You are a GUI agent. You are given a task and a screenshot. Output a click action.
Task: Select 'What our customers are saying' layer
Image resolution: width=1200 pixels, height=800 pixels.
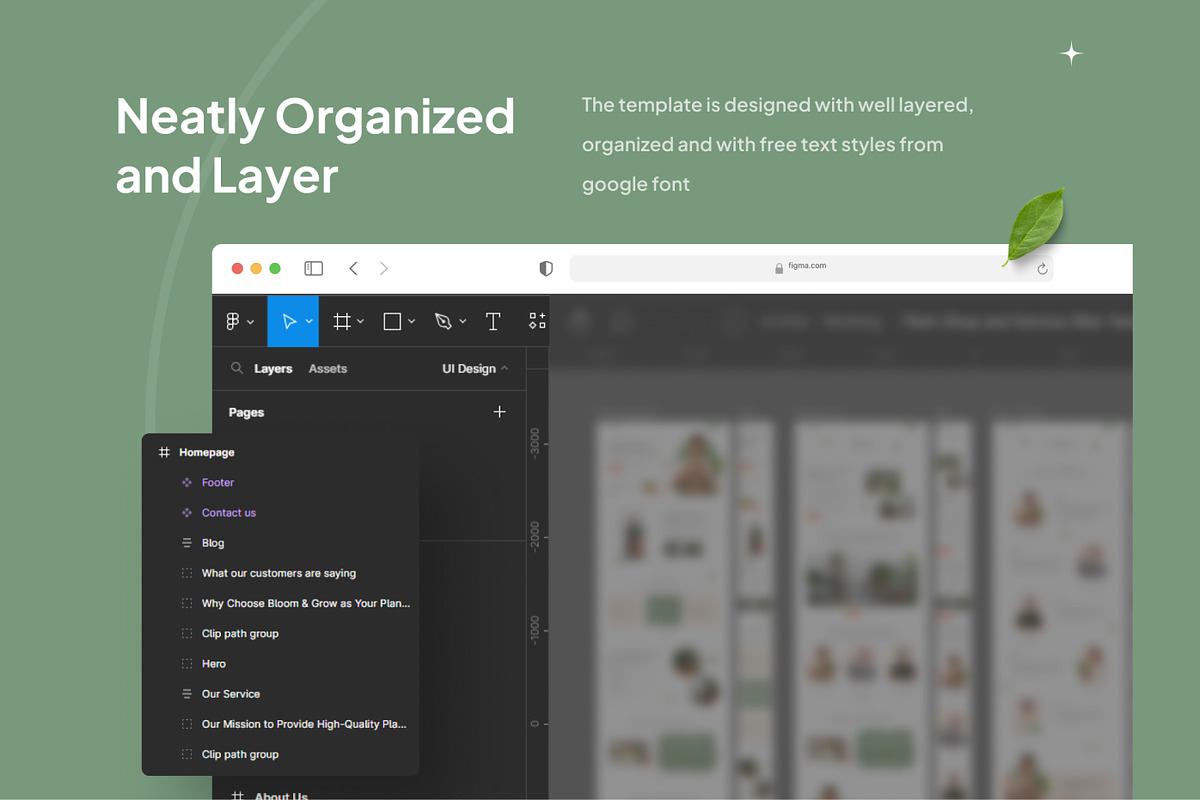click(280, 573)
